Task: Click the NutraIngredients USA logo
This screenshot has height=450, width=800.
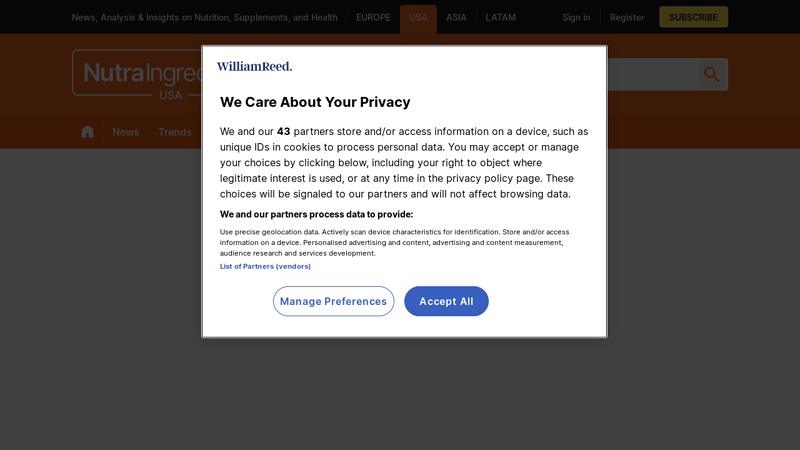Action: [137, 74]
